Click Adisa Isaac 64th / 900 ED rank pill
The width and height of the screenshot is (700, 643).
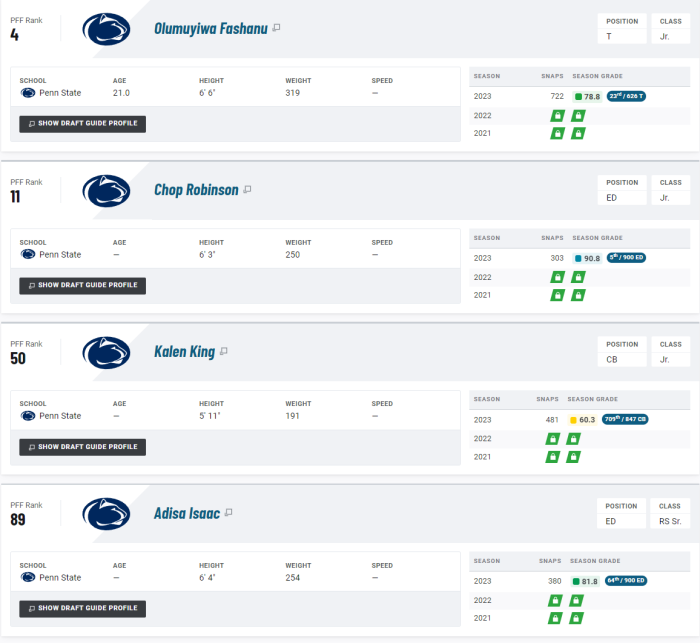pos(626,580)
